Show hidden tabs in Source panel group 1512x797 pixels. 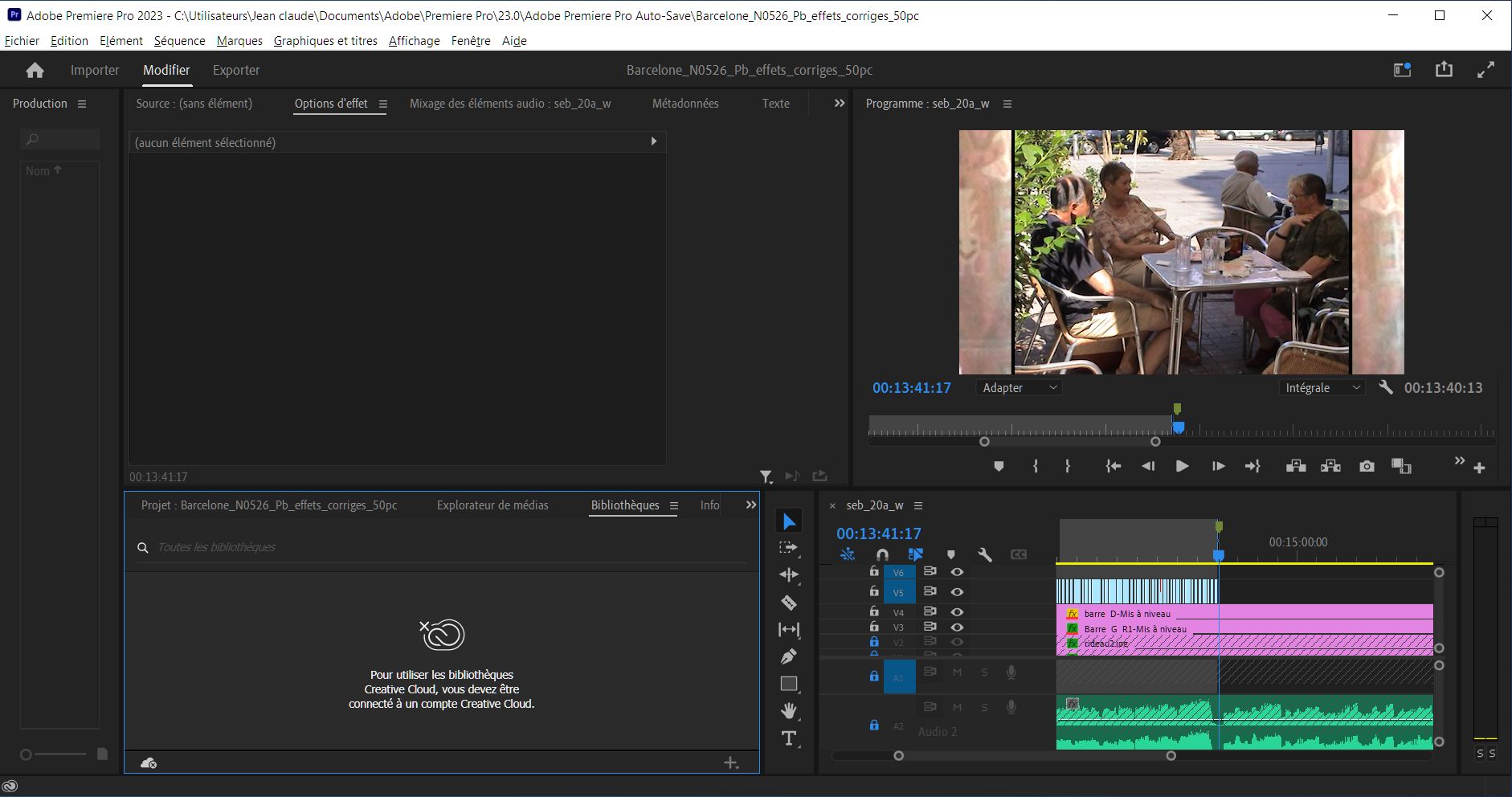[x=840, y=104]
